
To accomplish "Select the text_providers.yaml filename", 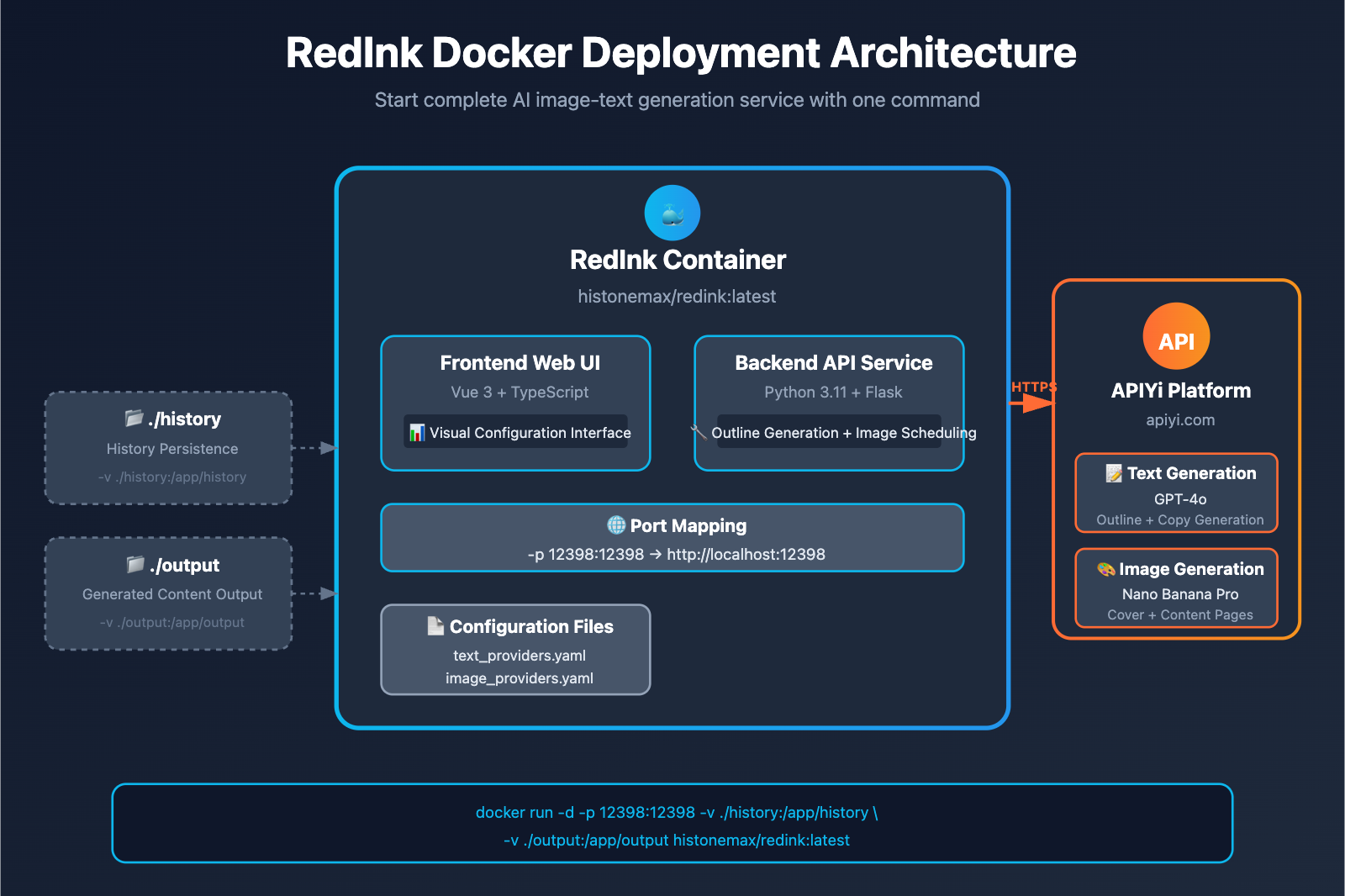I will coord(518,656).
